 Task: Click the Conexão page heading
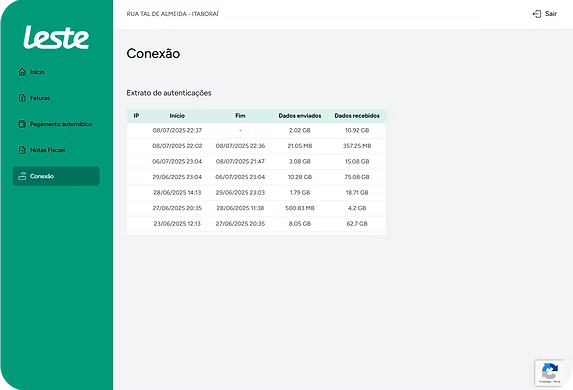[153, 54]
